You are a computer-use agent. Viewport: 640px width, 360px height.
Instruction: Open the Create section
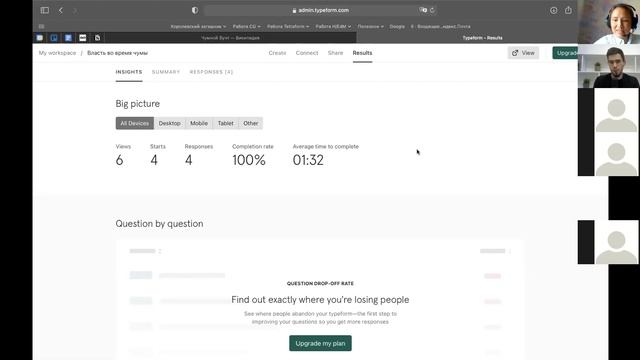pos(277,53)
